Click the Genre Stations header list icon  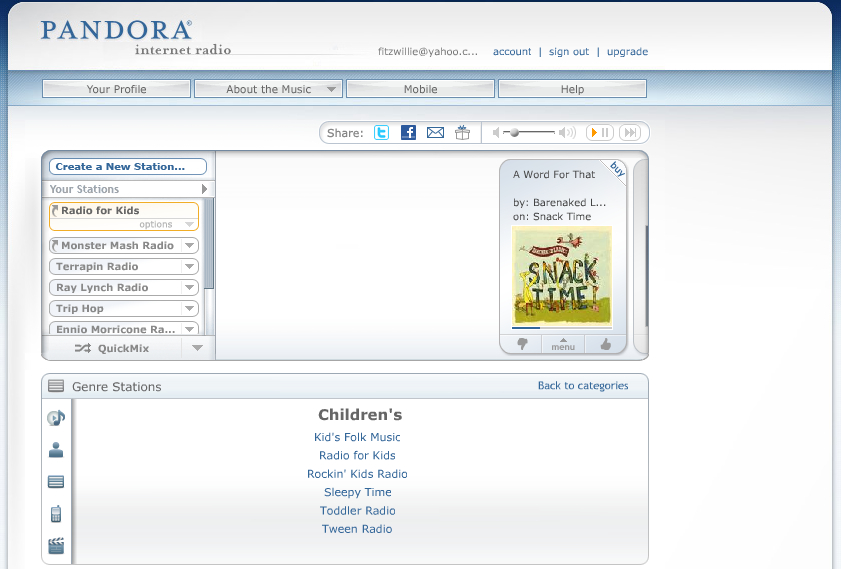(56, 386)
